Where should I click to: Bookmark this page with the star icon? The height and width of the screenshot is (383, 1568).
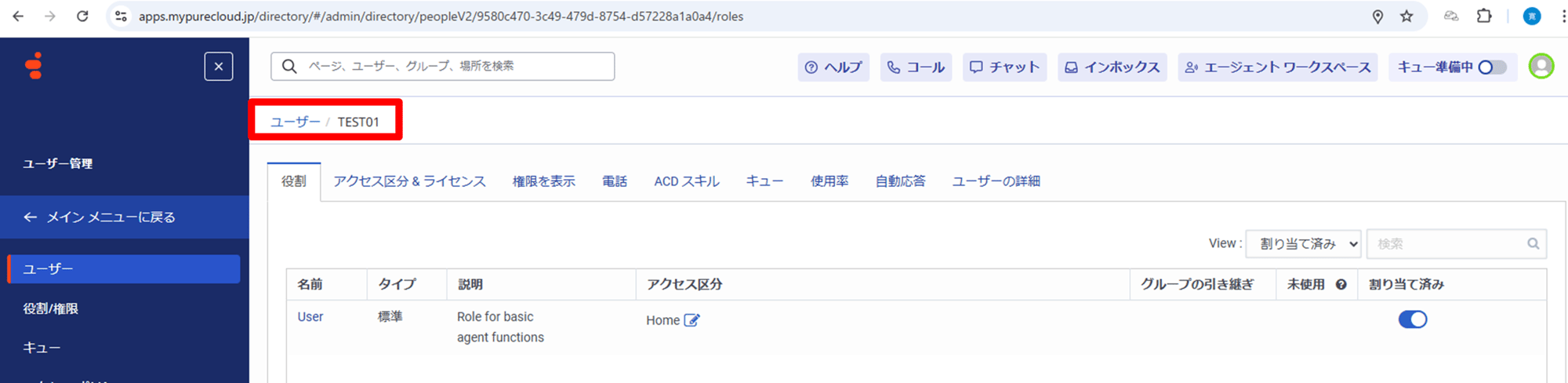pos(1406,16)
